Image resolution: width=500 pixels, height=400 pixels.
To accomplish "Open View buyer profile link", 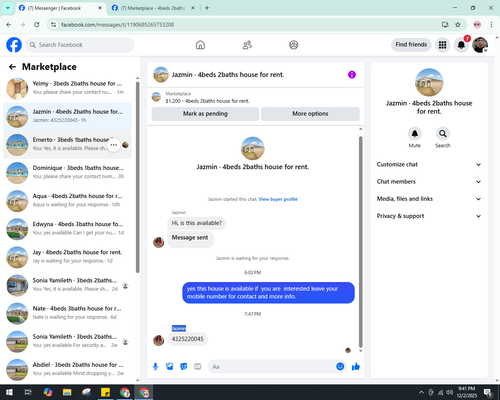I will coord(278,199).
